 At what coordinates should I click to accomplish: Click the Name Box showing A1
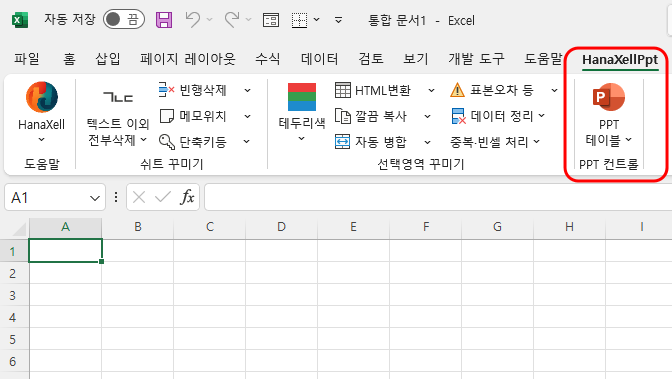[x=55, y=197]
